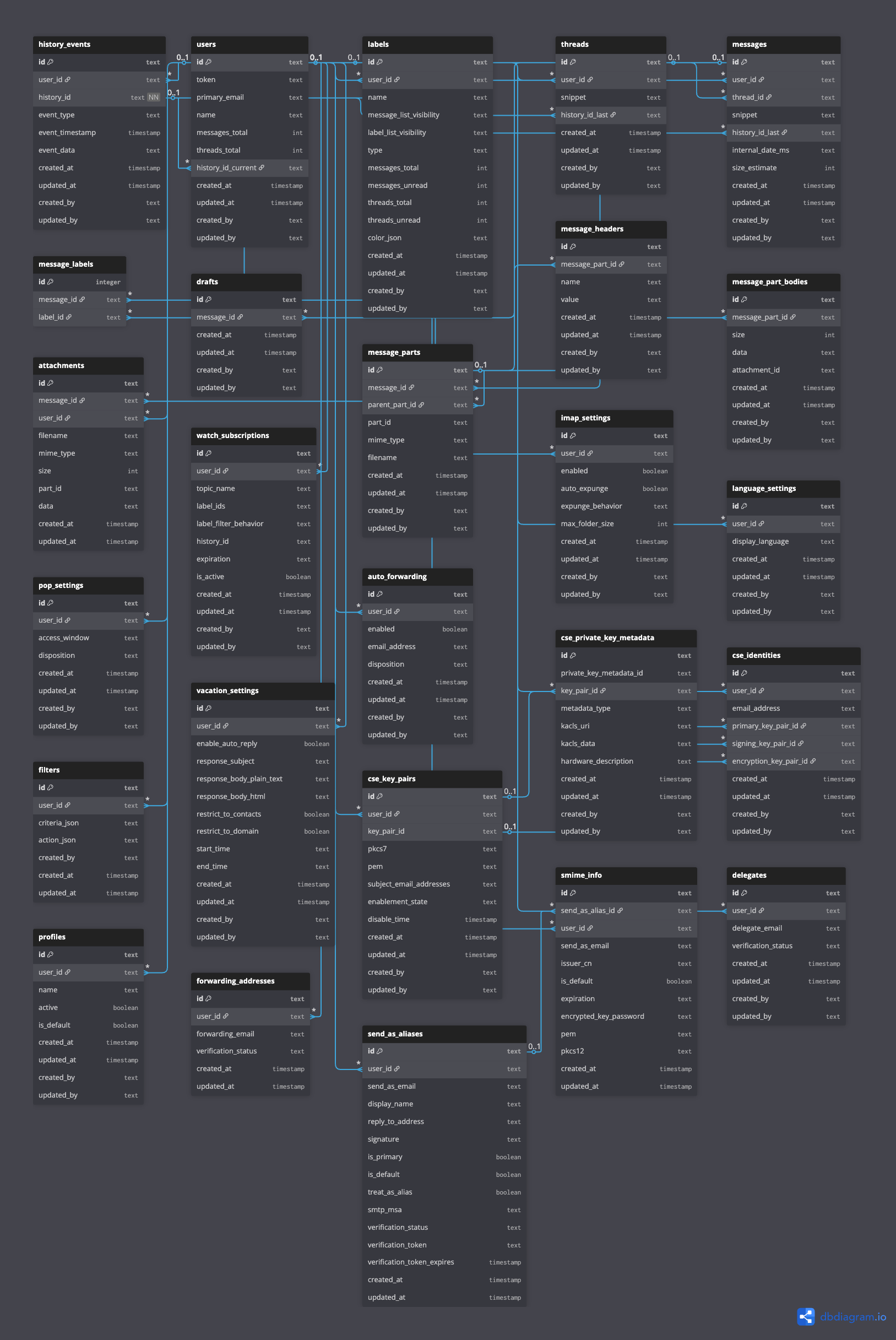Click the link icon beside history_id_current
Image resolution: width=896 pixels, height=1340 pixels.
click(x=262, y=167)
